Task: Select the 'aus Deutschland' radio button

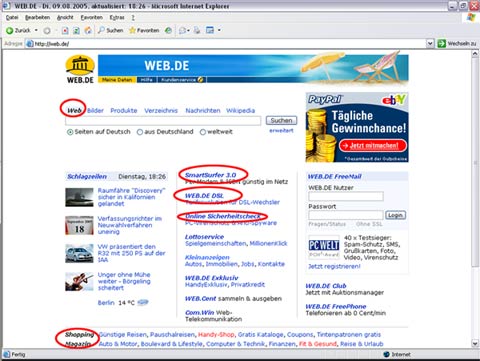Action: [x=140, y=132]
